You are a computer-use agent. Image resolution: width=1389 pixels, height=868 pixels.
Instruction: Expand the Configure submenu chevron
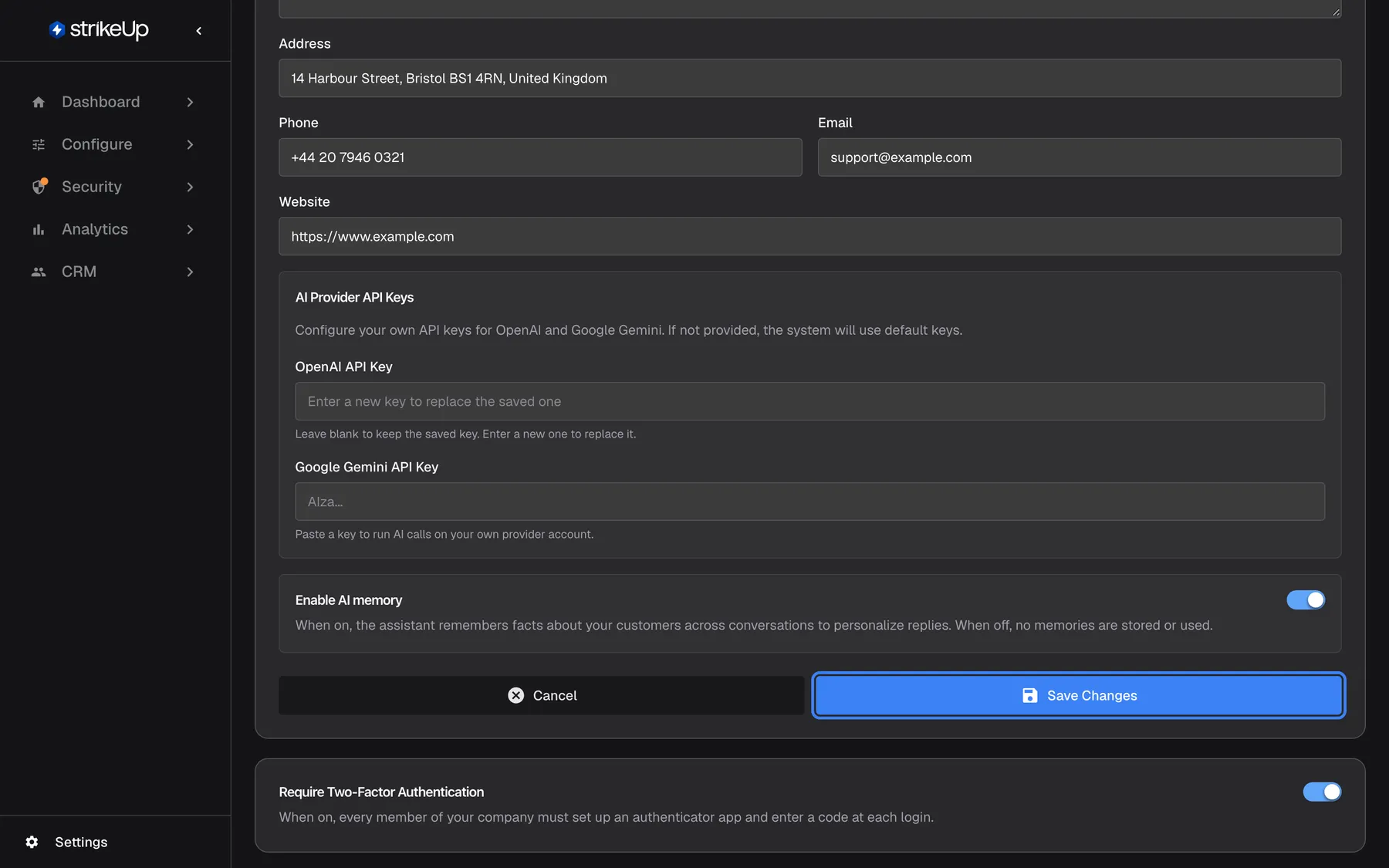coord(190,144)
